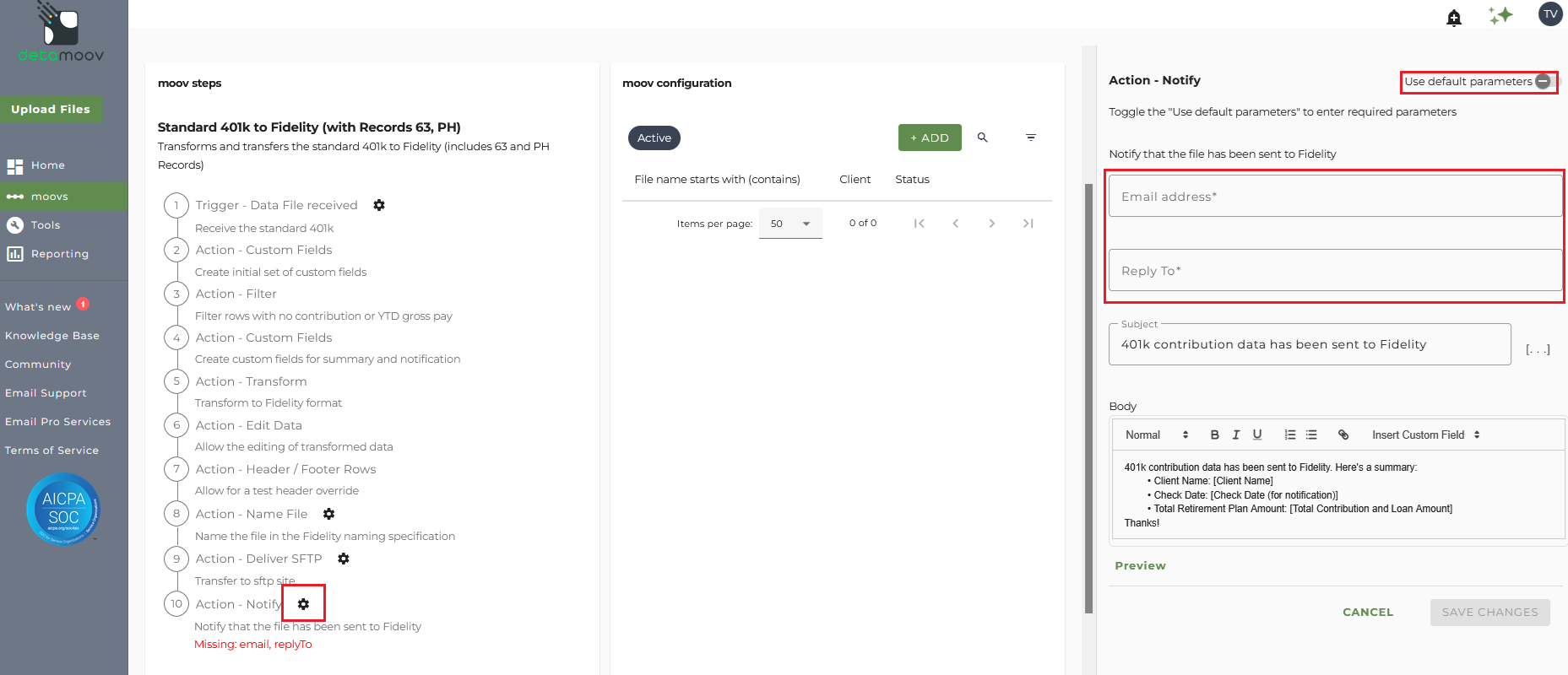Select step 3 'Action - Filter'
1568x675 pixels.
[236, 294]
